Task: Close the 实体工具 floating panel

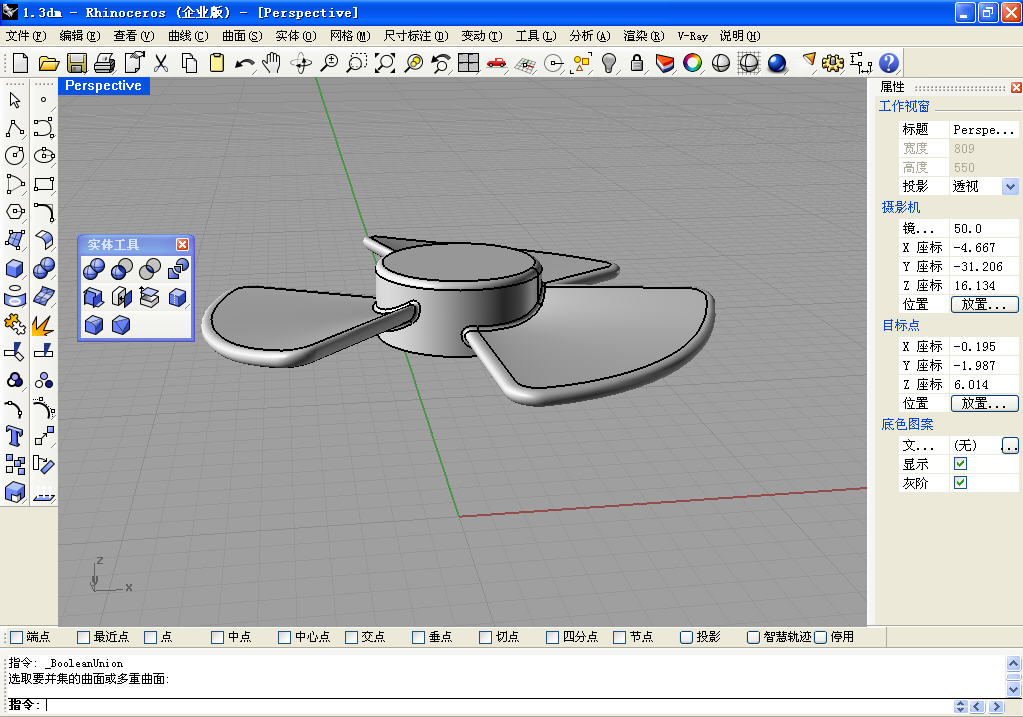Action: click(x=183, y=244)
